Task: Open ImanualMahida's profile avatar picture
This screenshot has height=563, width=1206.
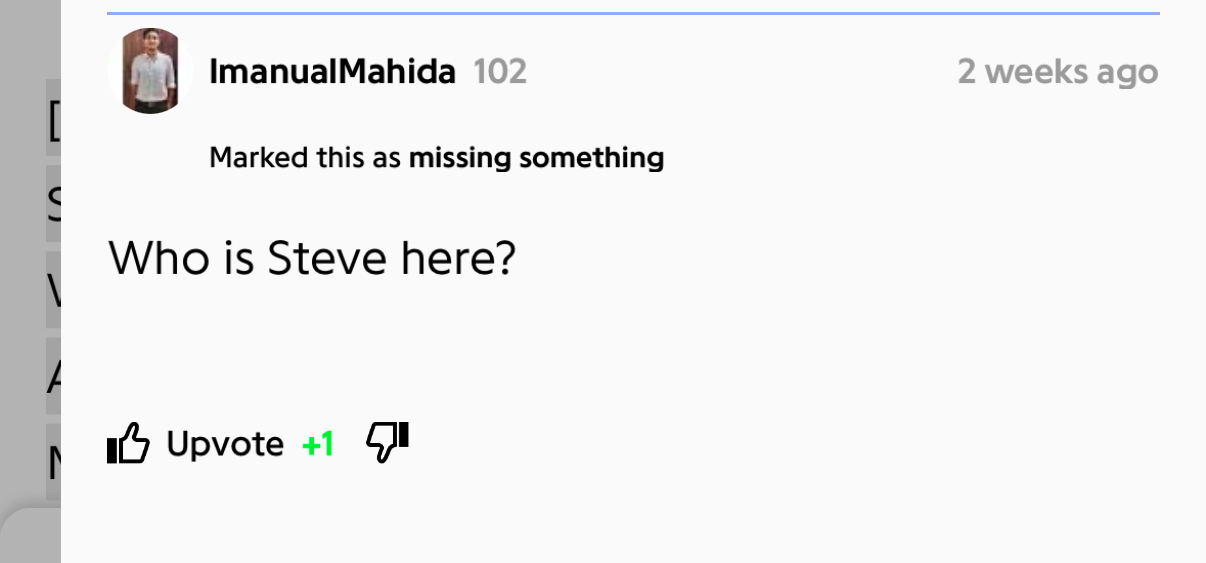Action: [151, 71]
